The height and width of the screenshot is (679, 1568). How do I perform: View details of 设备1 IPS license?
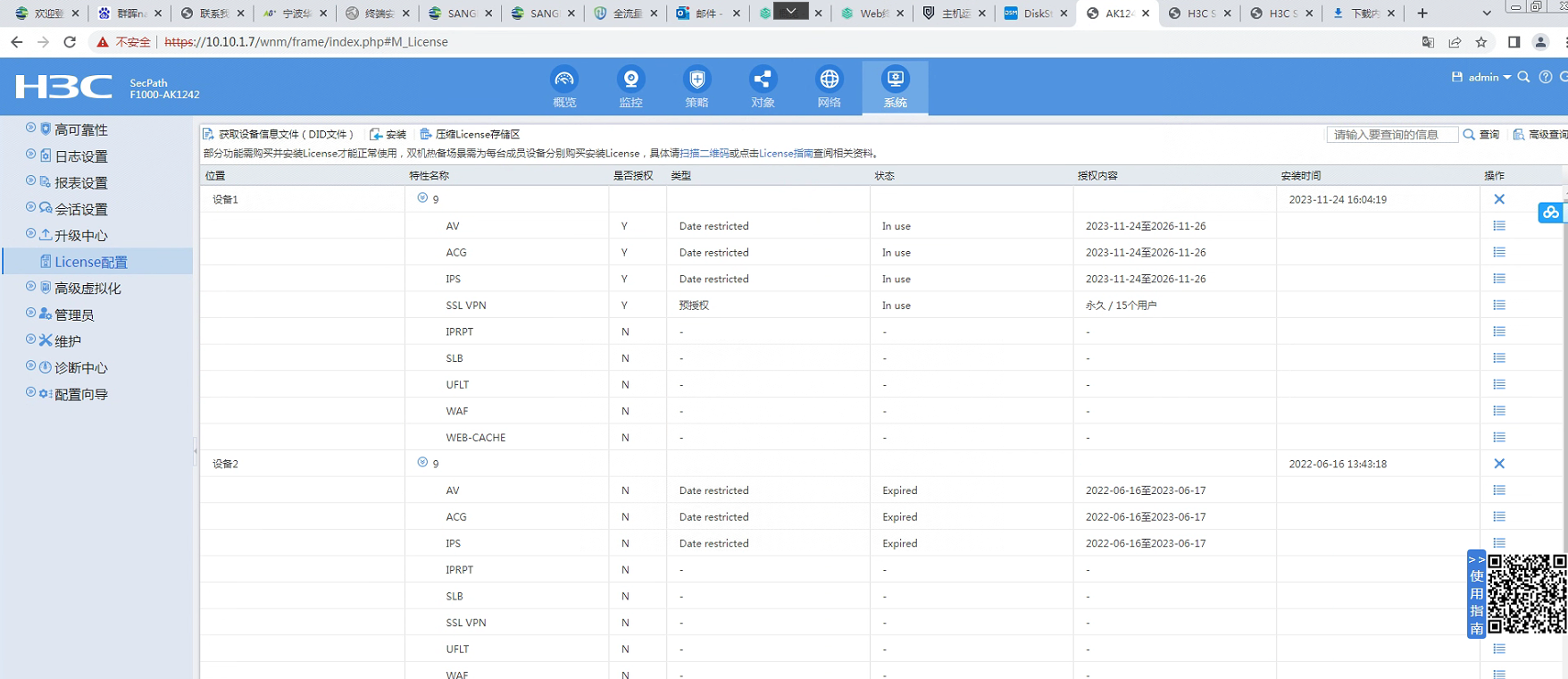point(1499,279)
